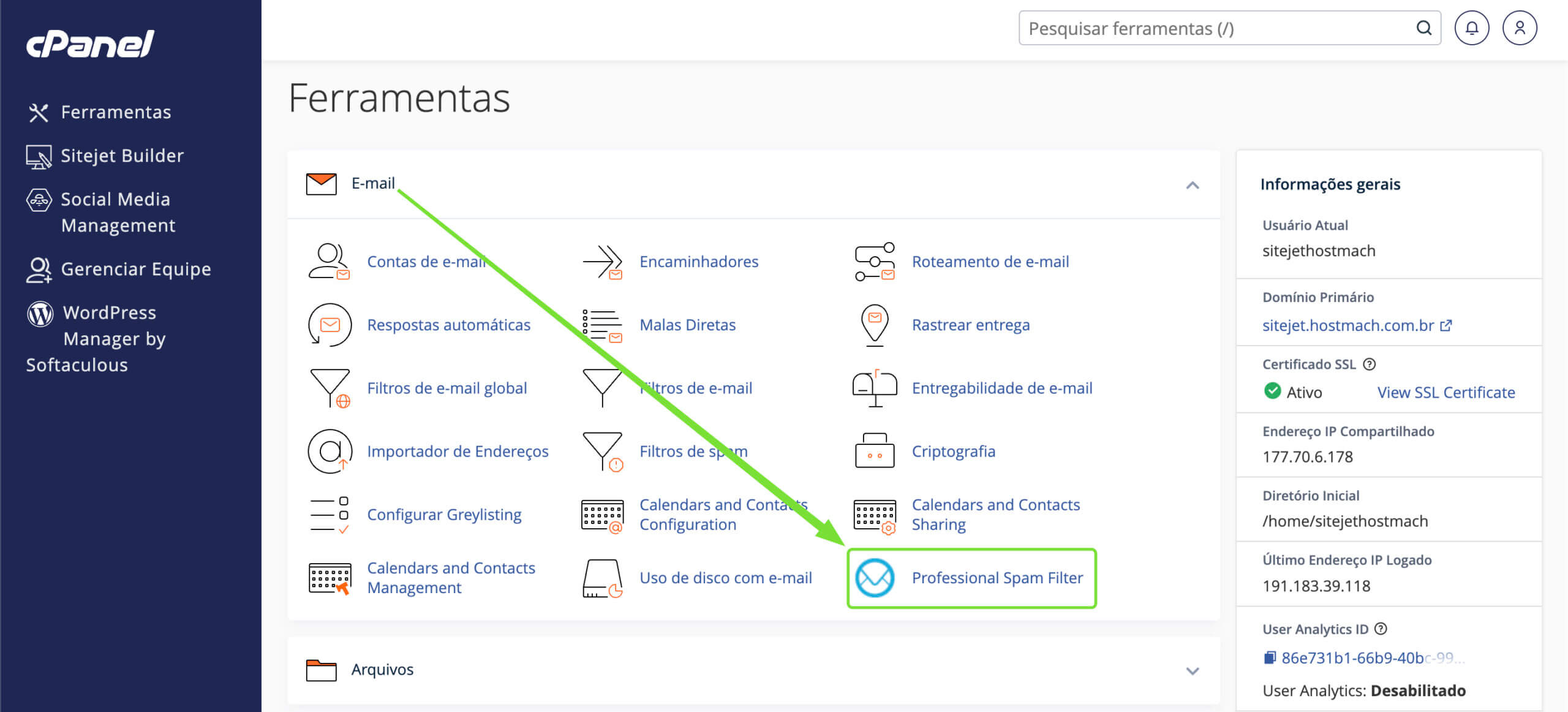Collapse the E-mail section
Viewport: 1568px width, 712px height.
pyautogui.click(x=1192, y=185)
